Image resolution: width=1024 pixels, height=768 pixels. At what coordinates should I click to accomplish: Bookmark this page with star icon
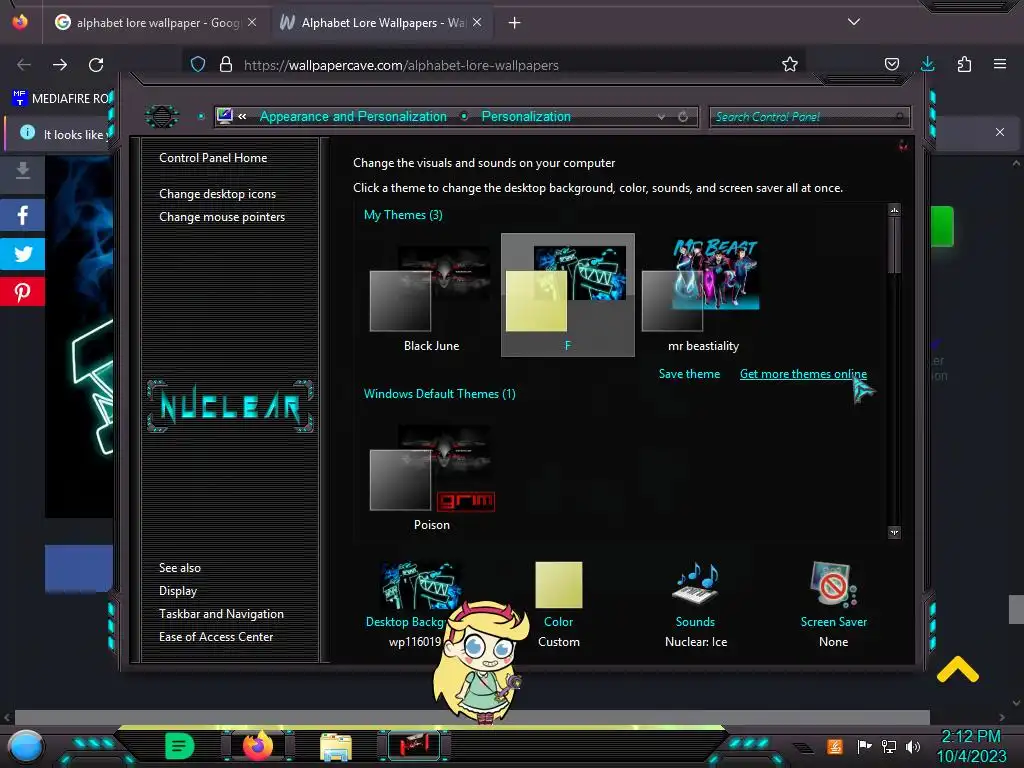coord(790,64)
